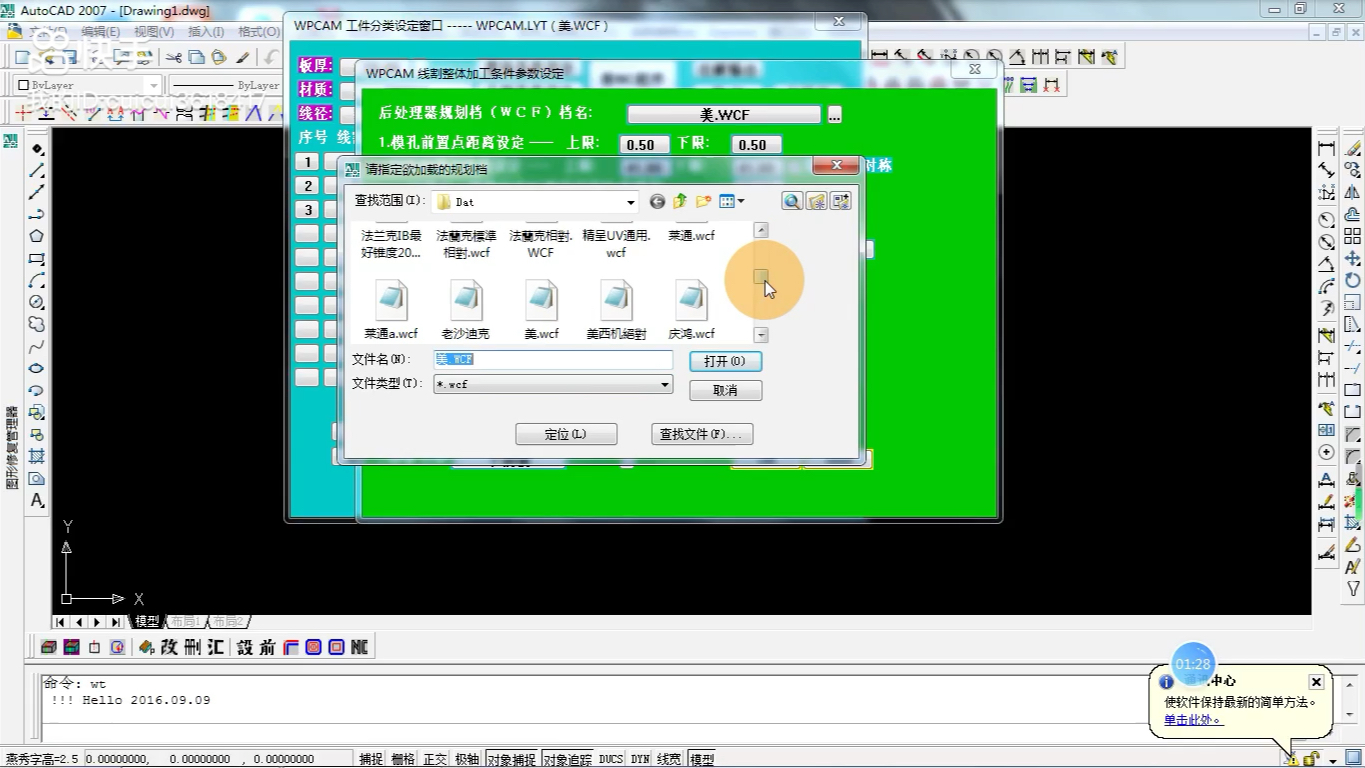The image size is (1365, 768).
Task: Select the Arc draw tool
Action: 36,280
